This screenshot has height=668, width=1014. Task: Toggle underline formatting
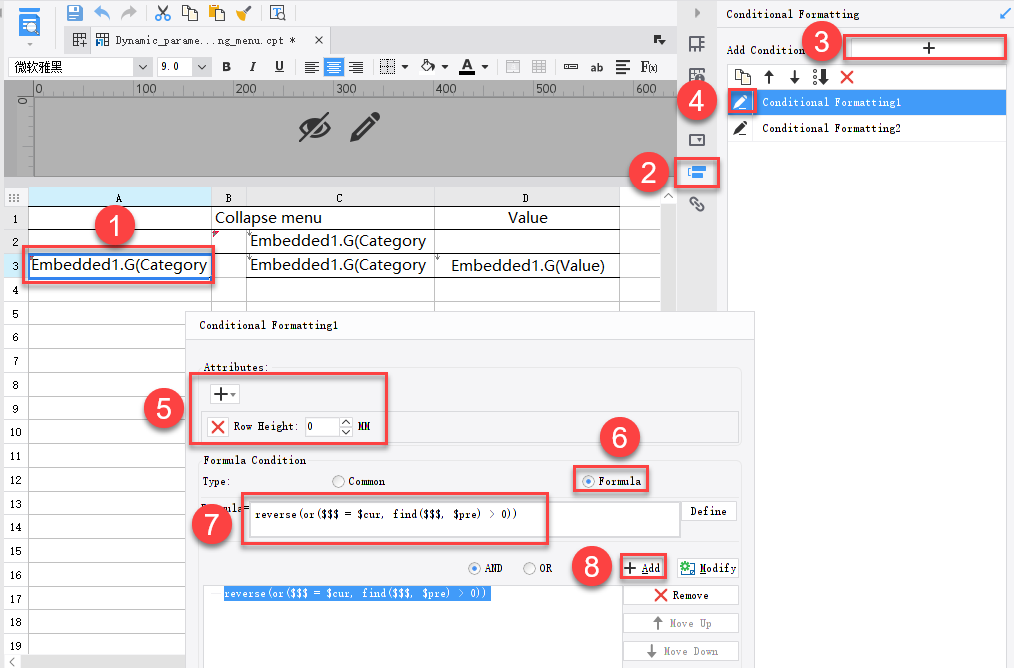pos(279,67)
